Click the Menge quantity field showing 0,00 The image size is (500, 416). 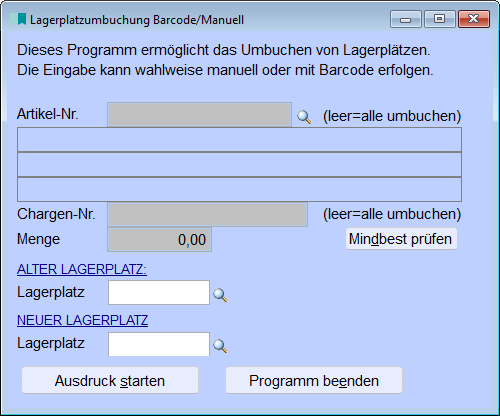159,240
